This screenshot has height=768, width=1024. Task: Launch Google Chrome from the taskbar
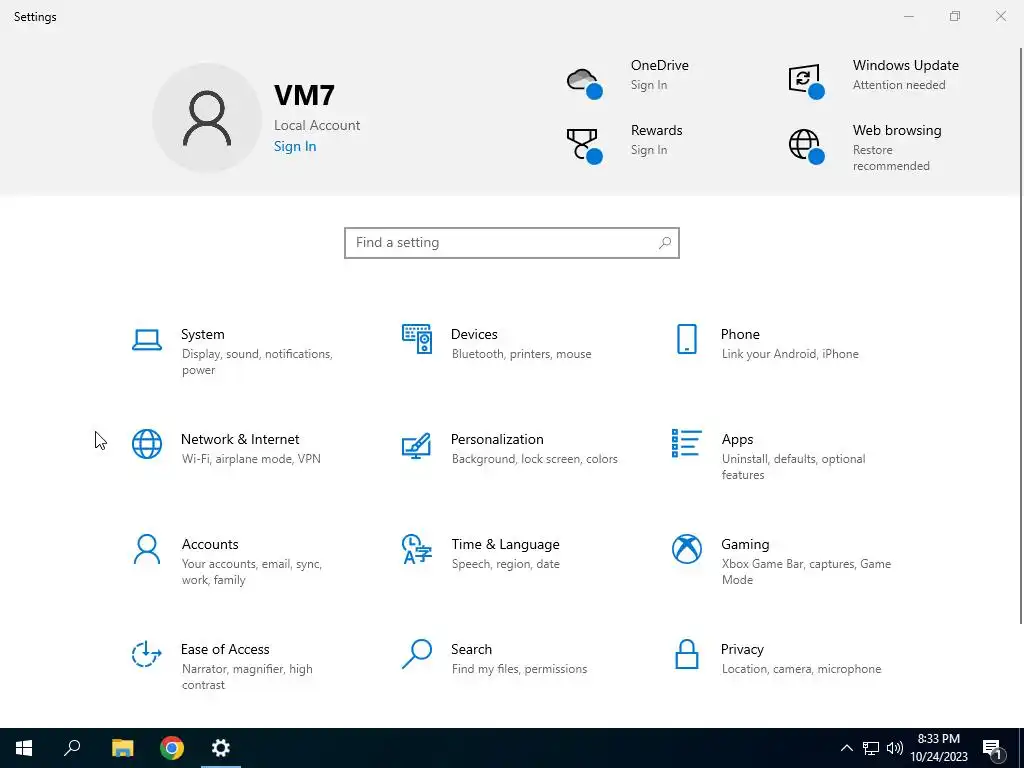coord(172,748)
